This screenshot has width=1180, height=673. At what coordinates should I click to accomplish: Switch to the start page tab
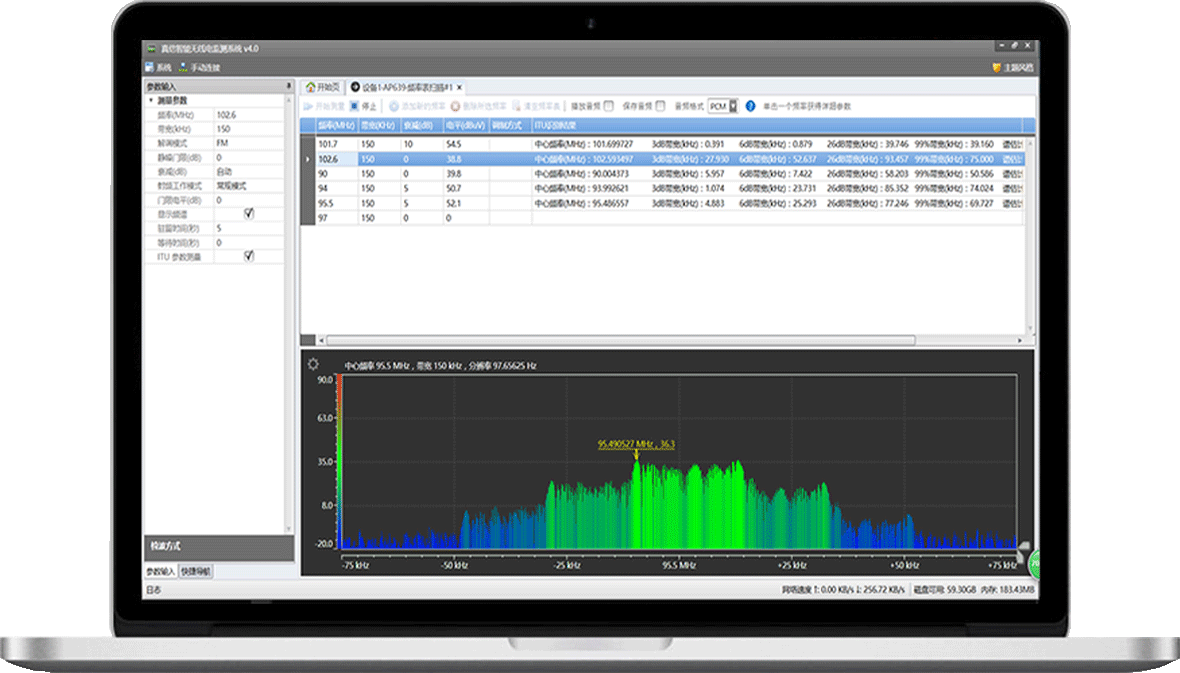tap(323, 87)
